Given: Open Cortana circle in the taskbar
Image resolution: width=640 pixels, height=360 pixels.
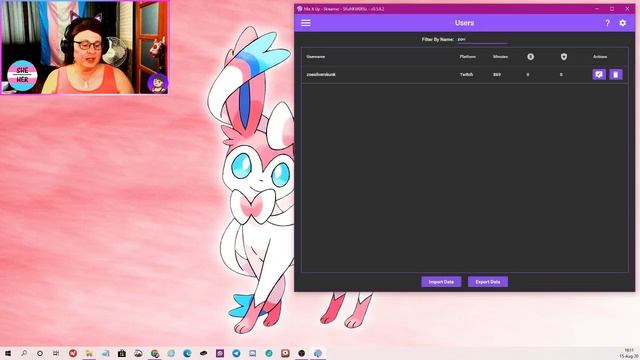Looking at the screenshot, I should (x=40, y=353).
